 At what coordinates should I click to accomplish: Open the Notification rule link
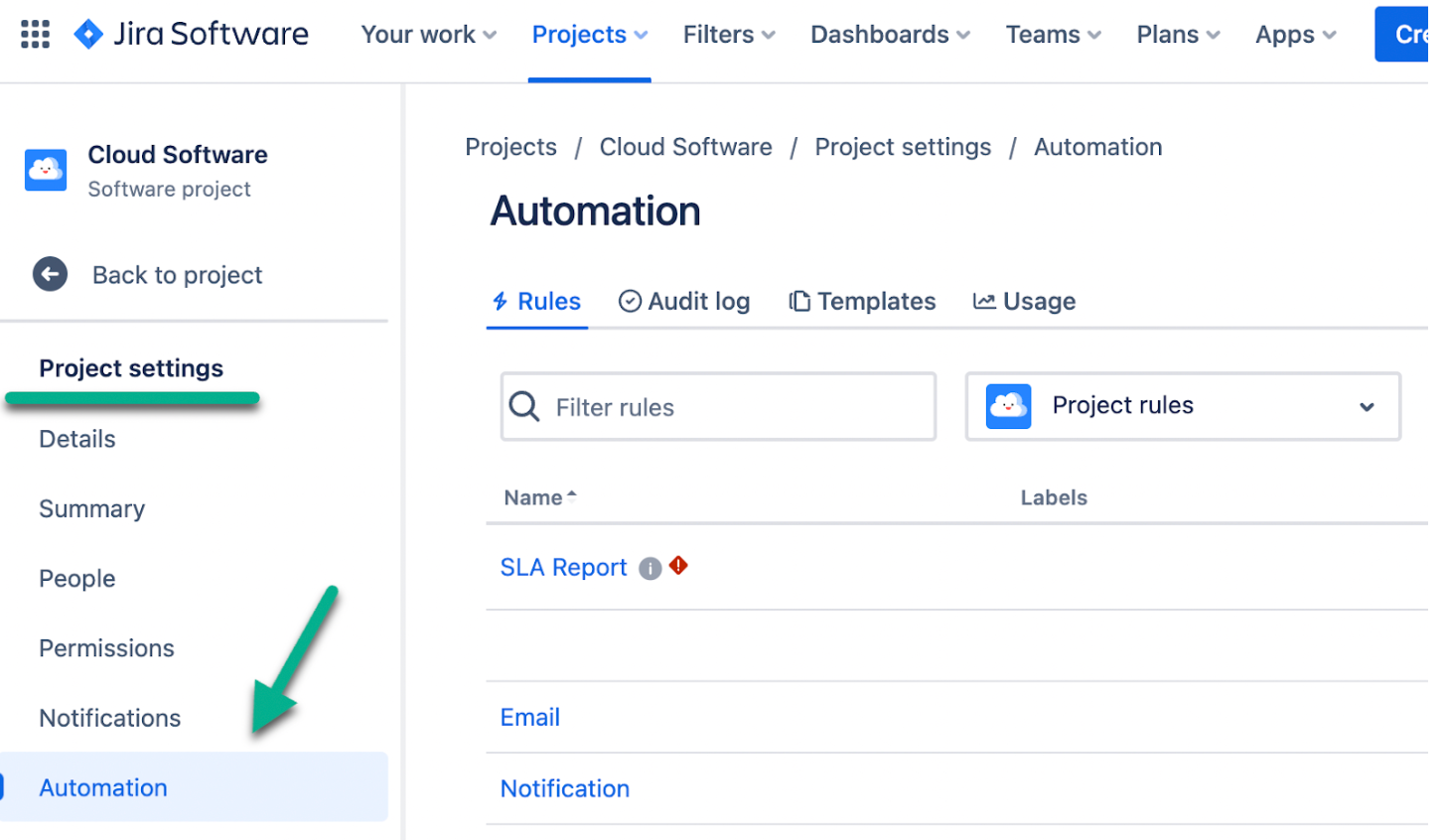[x=564, y=788]
